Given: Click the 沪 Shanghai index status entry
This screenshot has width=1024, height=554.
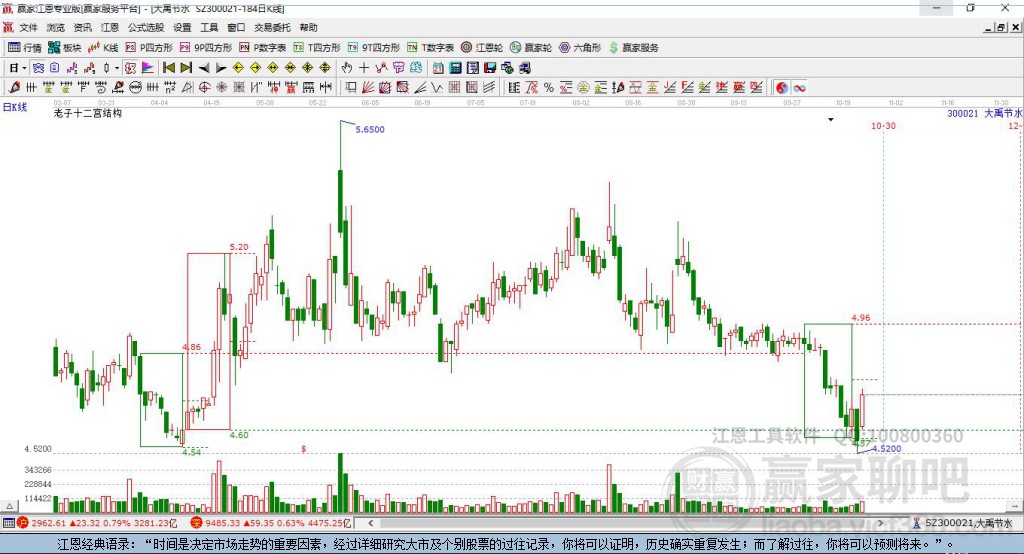Looking at the screenshot, I should point(97,523).
